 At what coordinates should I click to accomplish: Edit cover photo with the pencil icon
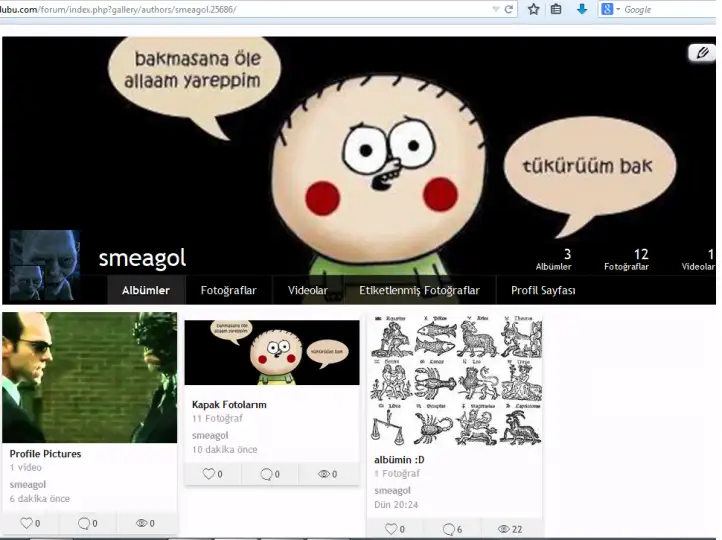point(702,52)
